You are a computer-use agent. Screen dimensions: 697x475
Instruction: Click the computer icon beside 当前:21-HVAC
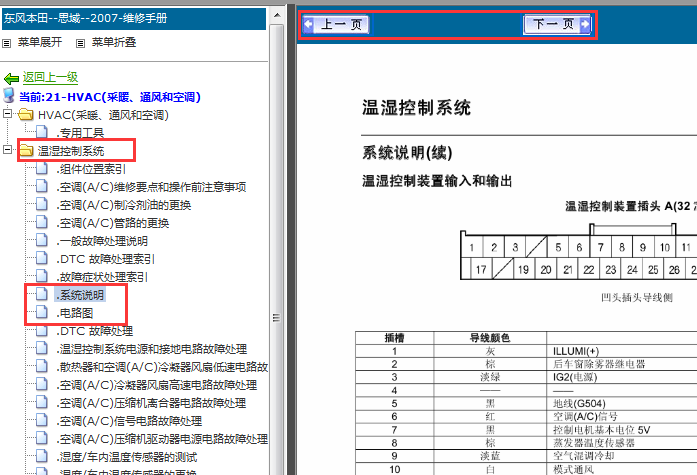(9, 95)
